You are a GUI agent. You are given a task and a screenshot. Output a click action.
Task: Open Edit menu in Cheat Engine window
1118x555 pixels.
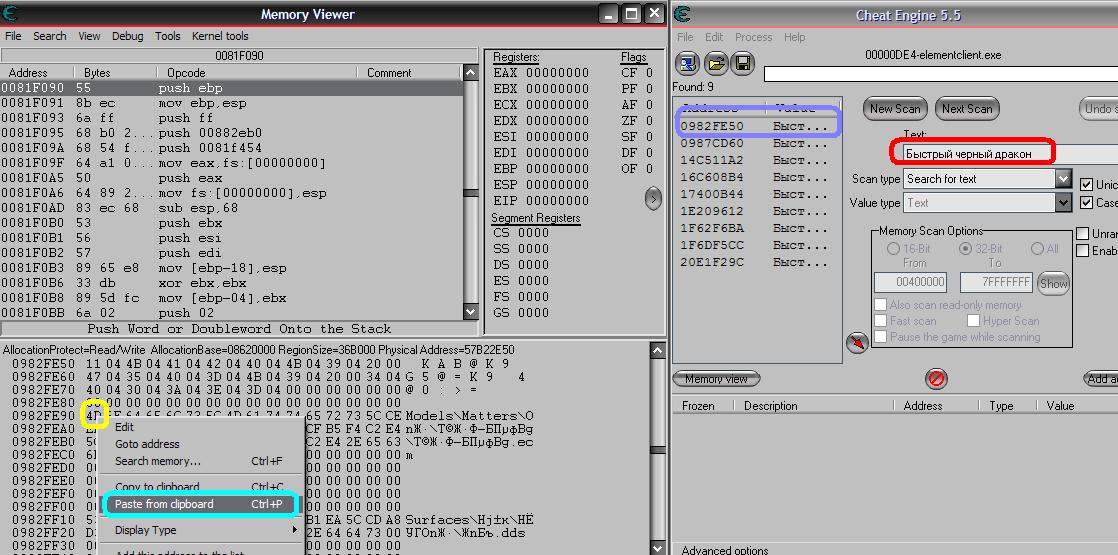coord(714,37)
